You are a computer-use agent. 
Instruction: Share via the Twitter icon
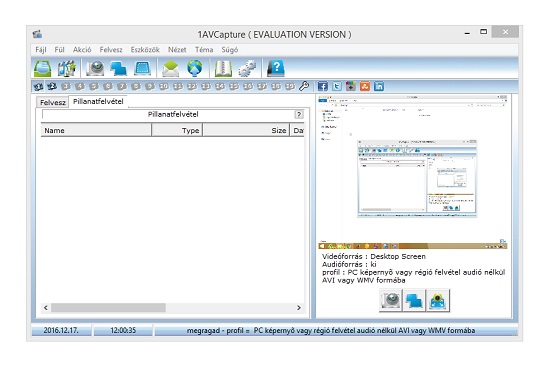point(337,86)
